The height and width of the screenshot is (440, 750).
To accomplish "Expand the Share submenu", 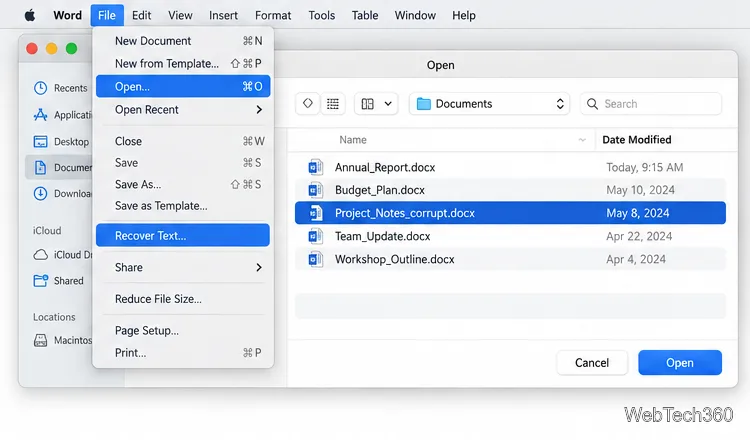I will point(183,267).
